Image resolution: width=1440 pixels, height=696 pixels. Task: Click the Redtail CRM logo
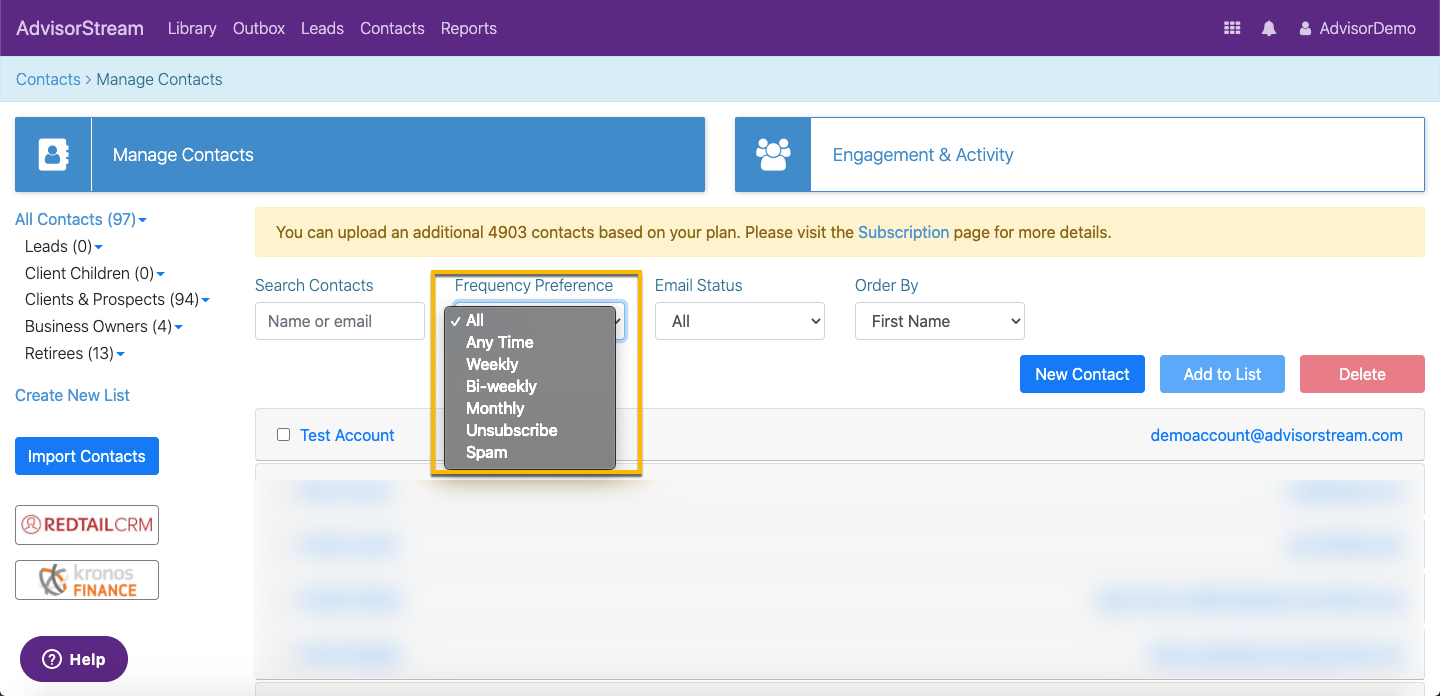coord(87,525)
